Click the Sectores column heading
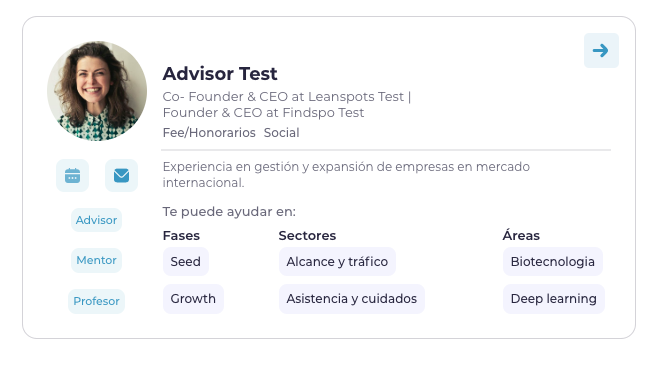The height and width of the screenshot is (369, 659). tap(307, 235)
